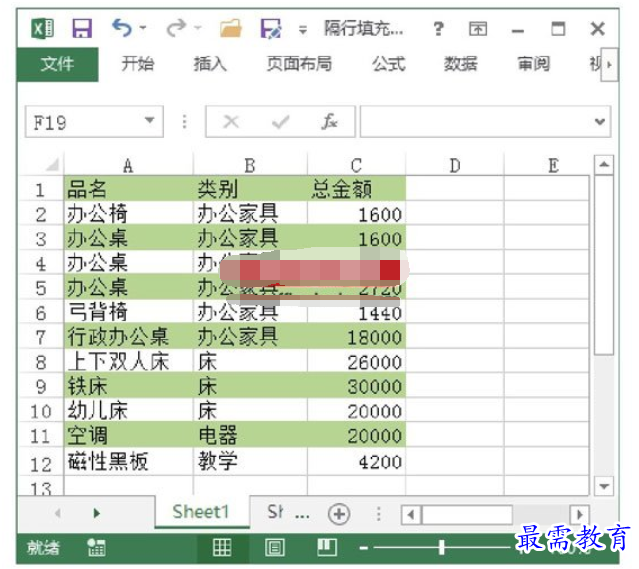Undo the last action

pos(122,28)
